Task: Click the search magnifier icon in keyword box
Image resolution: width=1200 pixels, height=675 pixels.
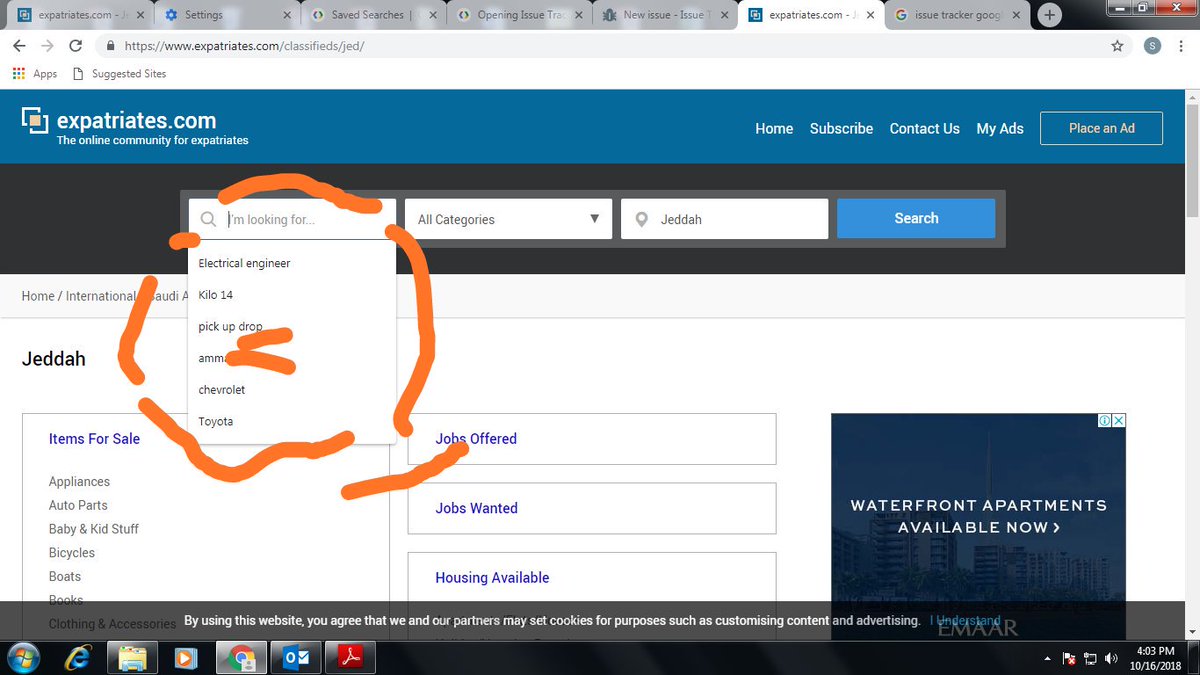Action: pos(208,219)
